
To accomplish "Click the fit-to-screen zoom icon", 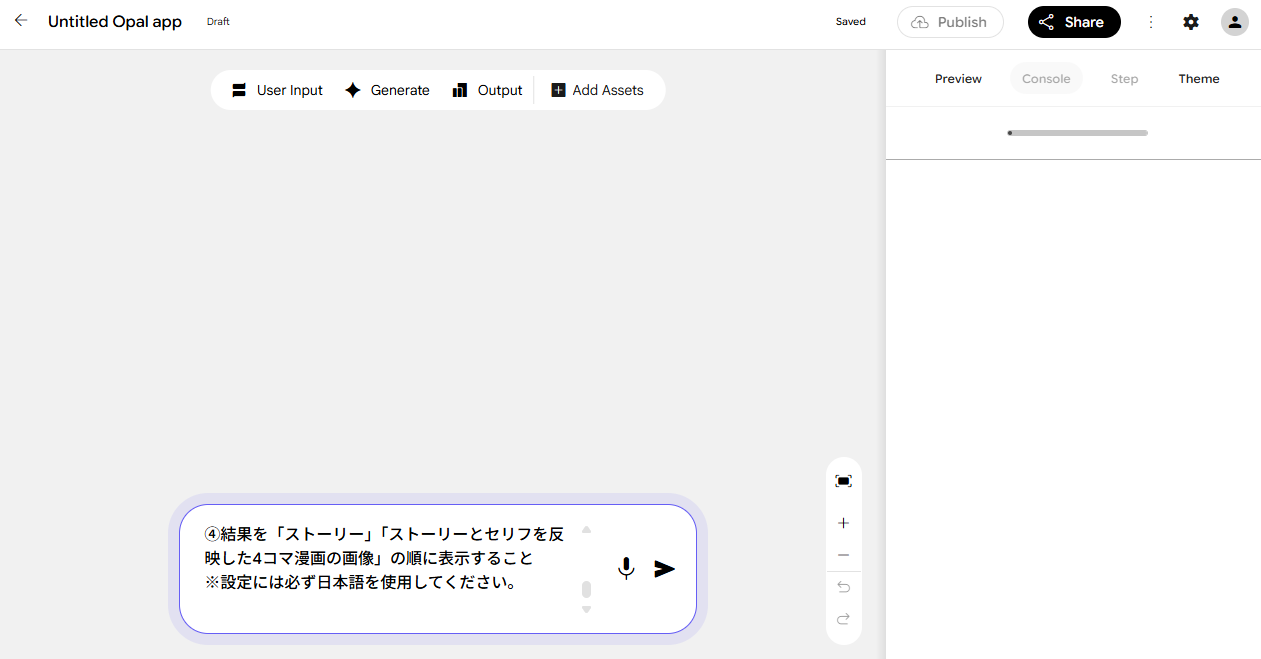I will point(843,481).
